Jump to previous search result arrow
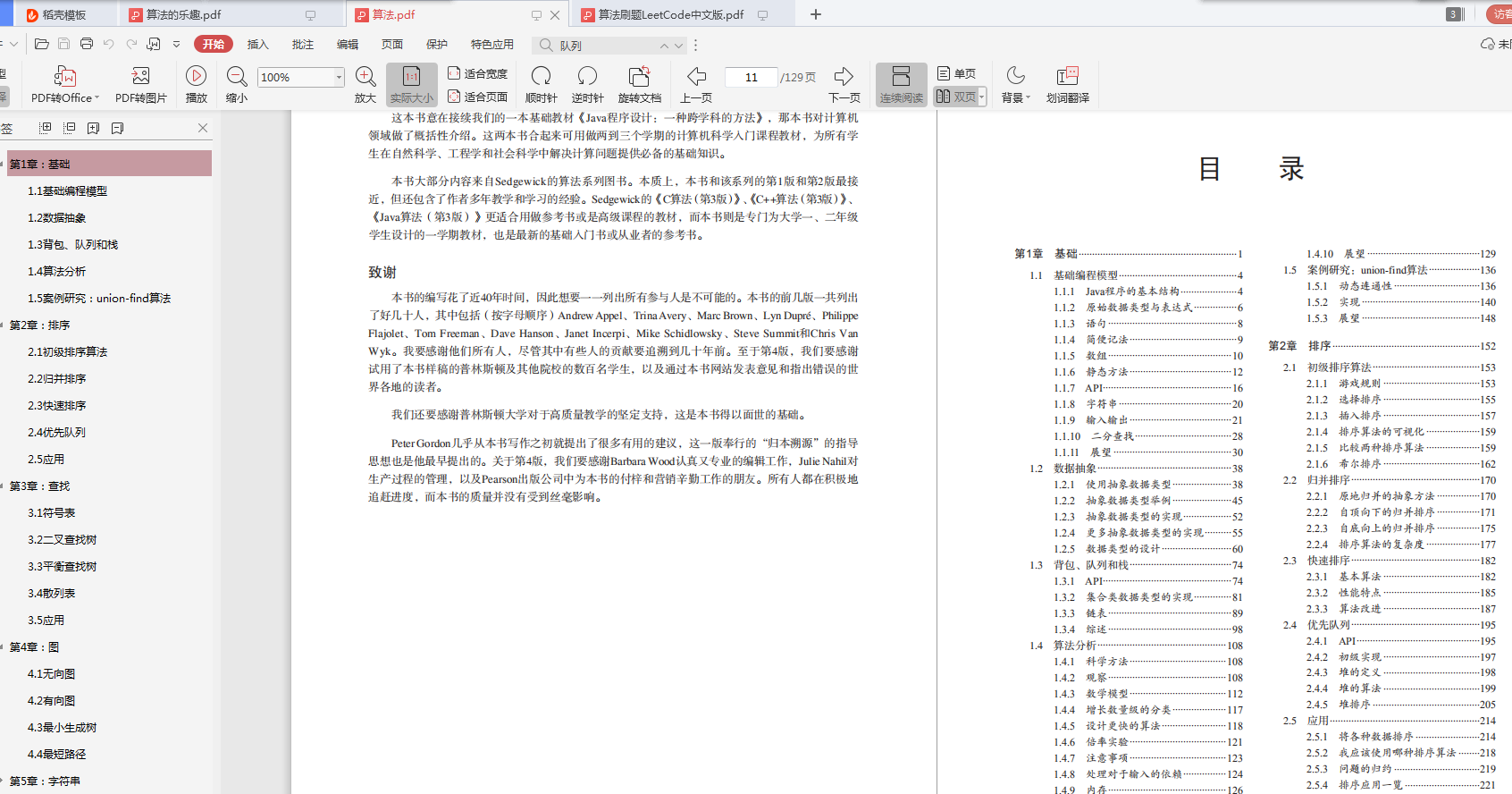This screenshot has height=794, width=1512. point(664,46)
